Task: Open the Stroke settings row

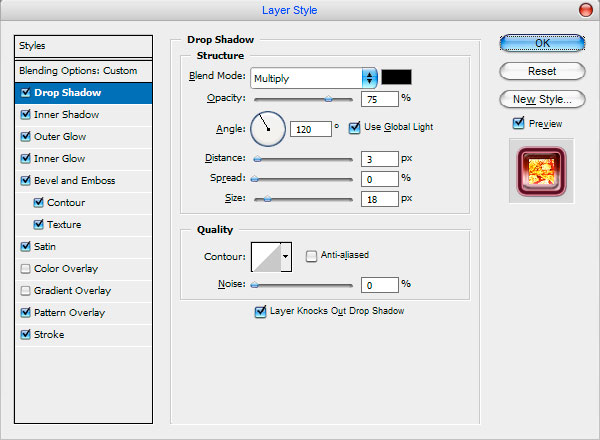Action: 83,335
